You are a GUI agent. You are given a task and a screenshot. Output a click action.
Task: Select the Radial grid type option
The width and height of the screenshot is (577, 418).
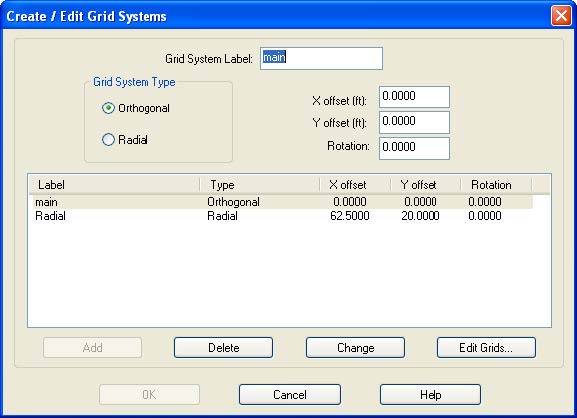(x=108, y=140)
